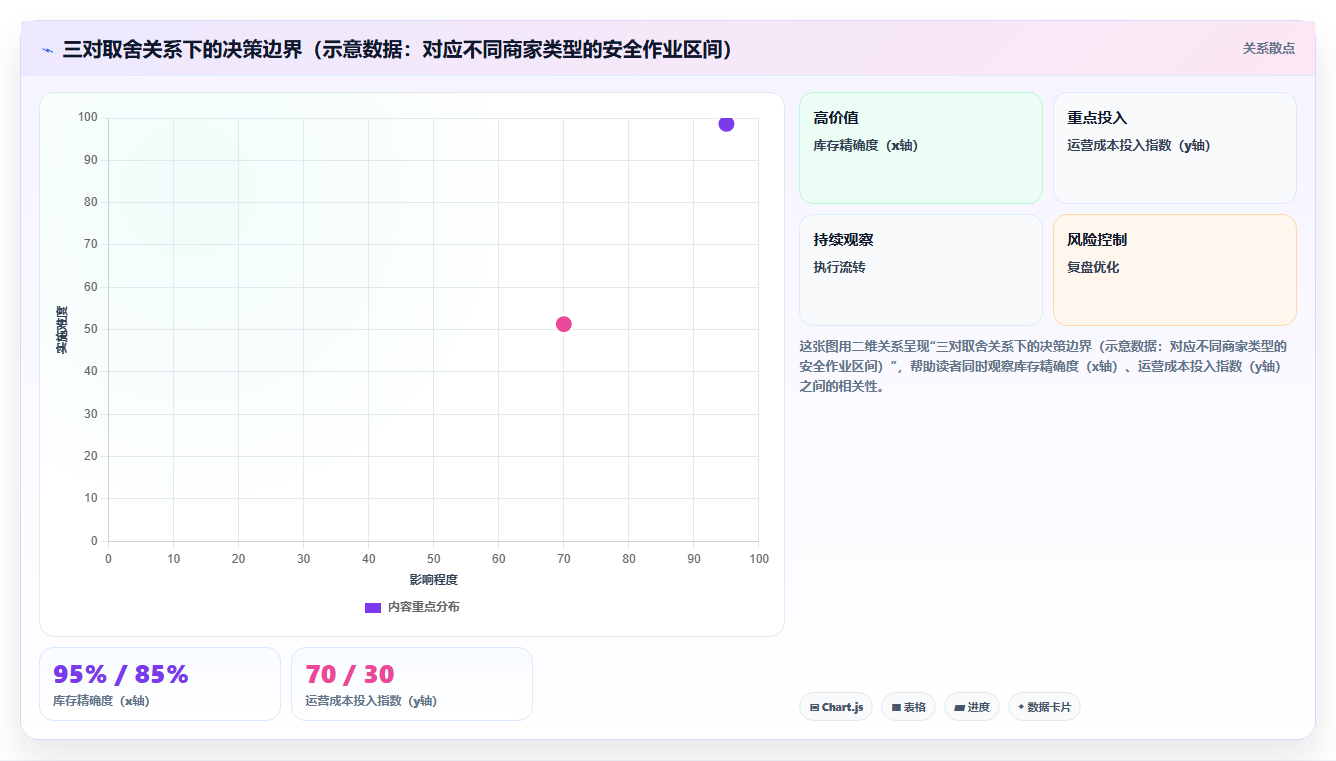The width and height of the screenshot is (1336, 761).
Task: Click the 进度 chip icon
Action: pyautogui.click(x=959, y=707)
